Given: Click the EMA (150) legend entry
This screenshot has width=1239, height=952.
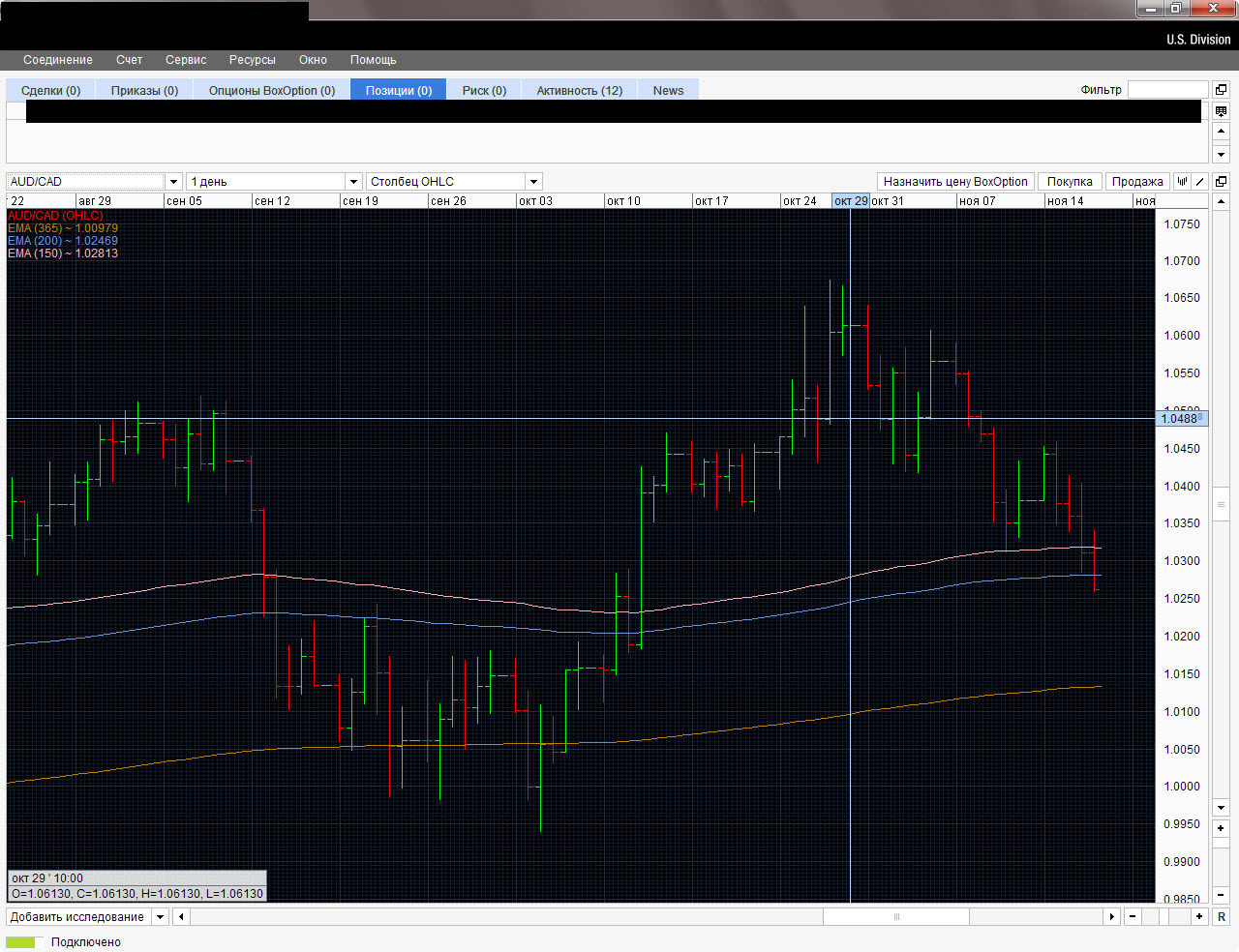Looking at the screenshot, I should click(x=63, y=253).
